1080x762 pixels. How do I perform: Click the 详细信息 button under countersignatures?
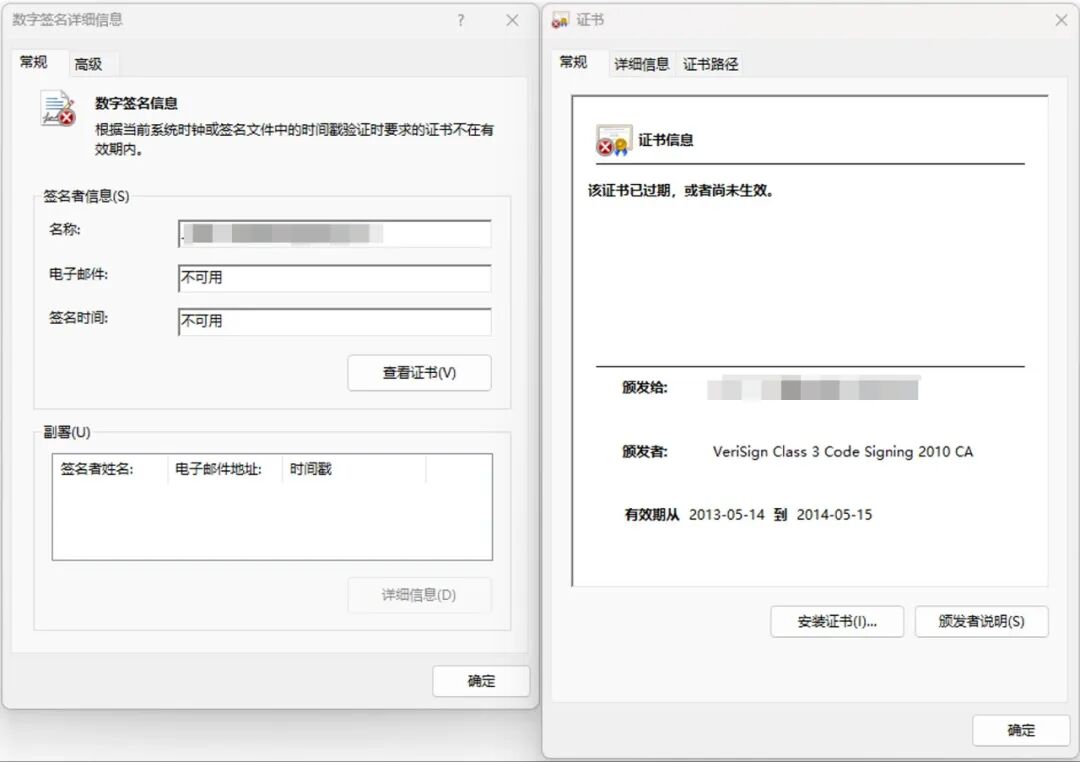pos(419,596)
